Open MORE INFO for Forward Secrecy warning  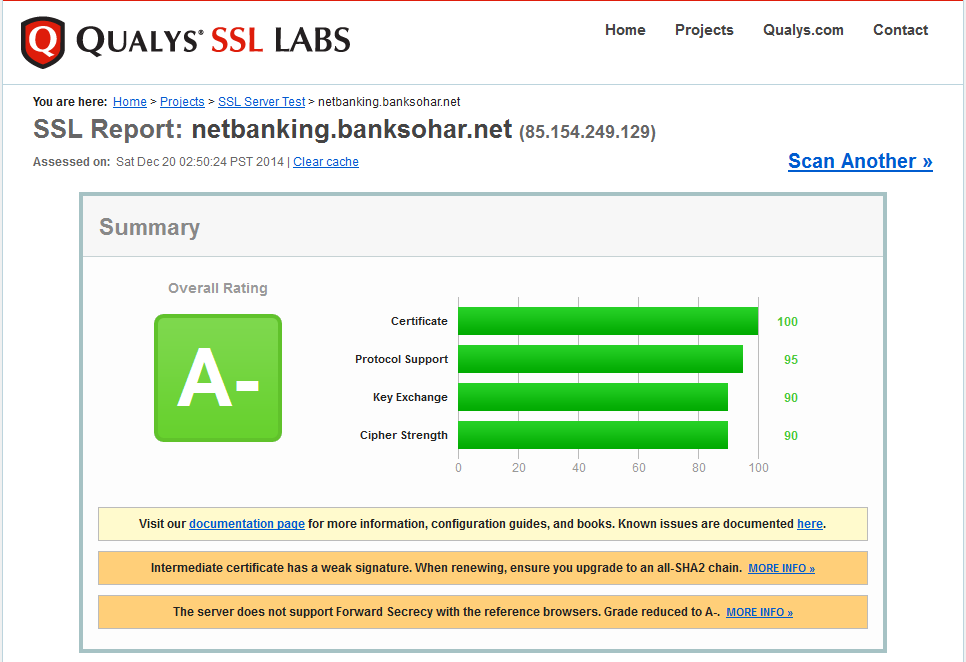coord(759,612)
